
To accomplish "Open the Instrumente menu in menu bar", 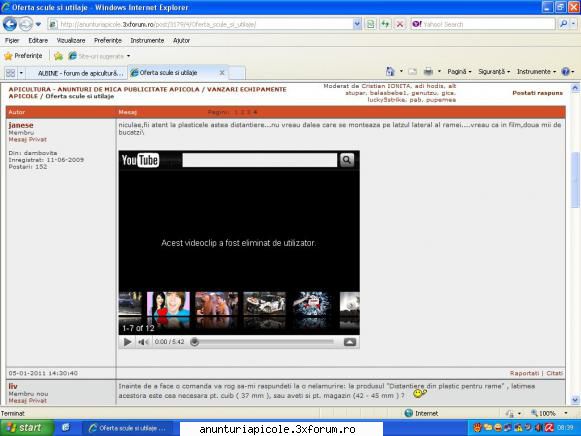I will click(147, 40).
